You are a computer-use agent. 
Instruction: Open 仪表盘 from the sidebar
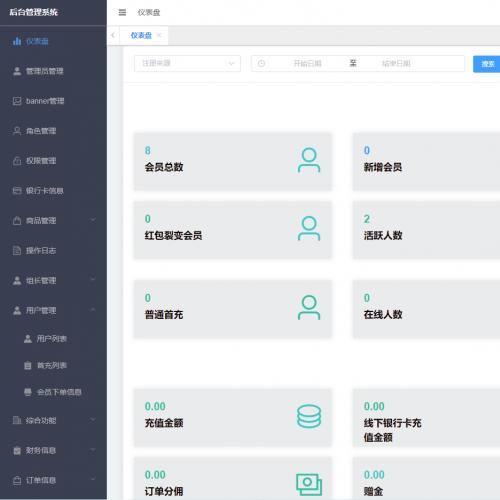tap(53, 41)
